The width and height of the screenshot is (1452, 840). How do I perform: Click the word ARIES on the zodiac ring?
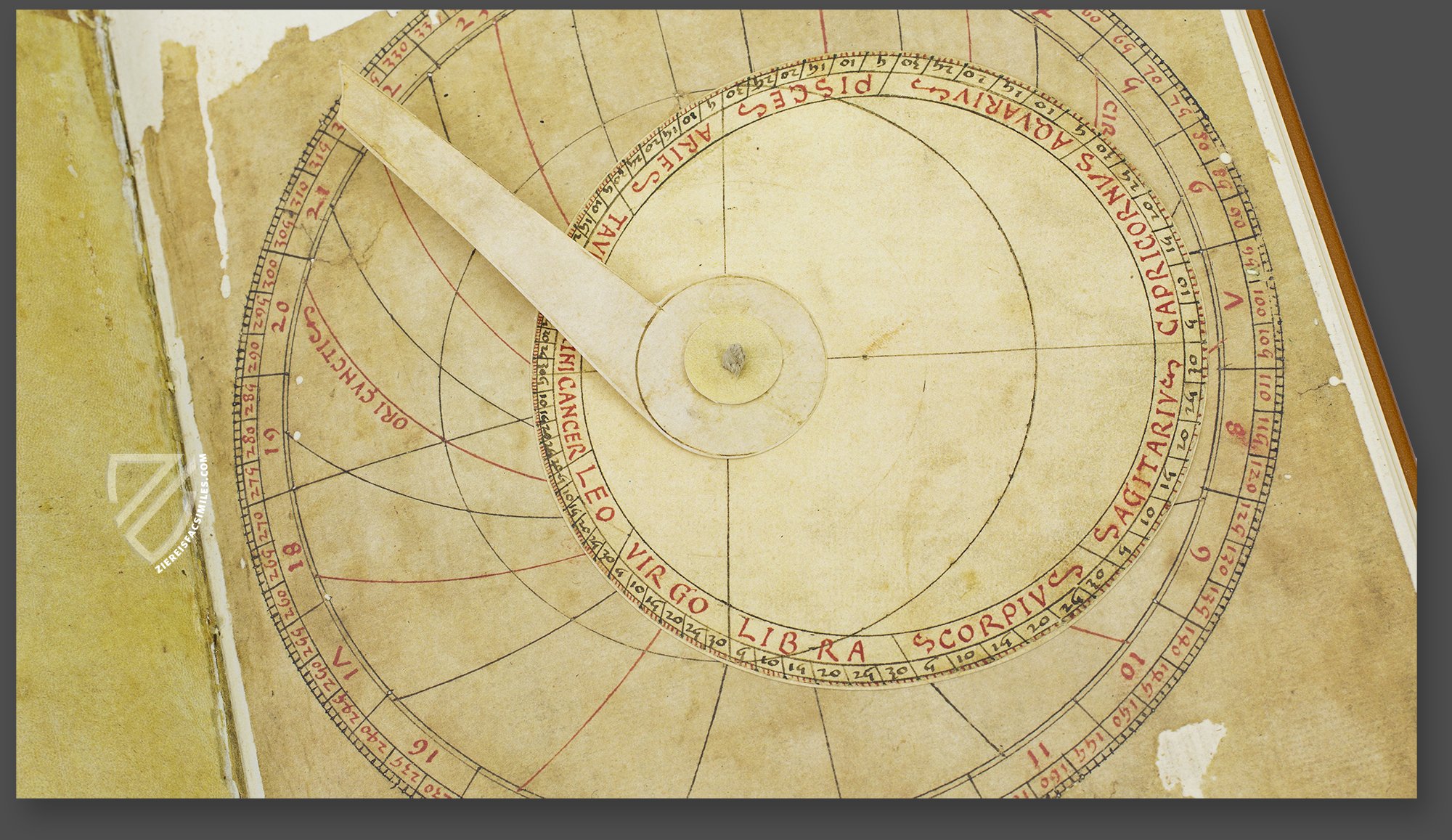coord(672,156)
